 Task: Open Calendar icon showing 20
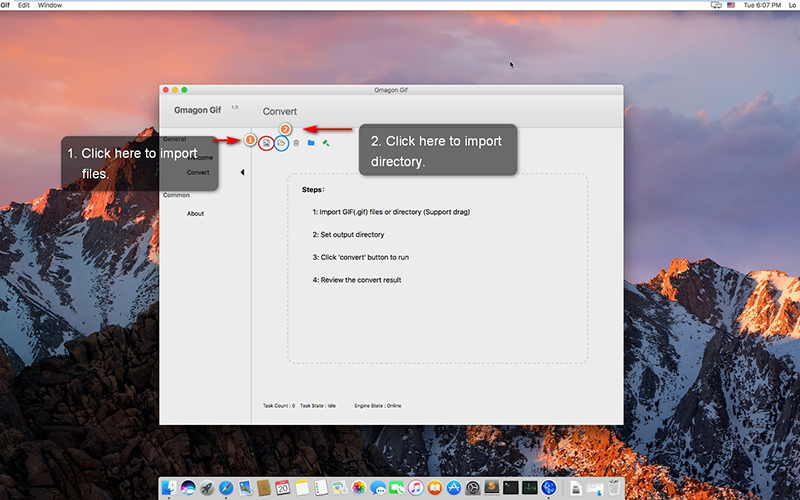pyautogui.click(x=283, y=488)
